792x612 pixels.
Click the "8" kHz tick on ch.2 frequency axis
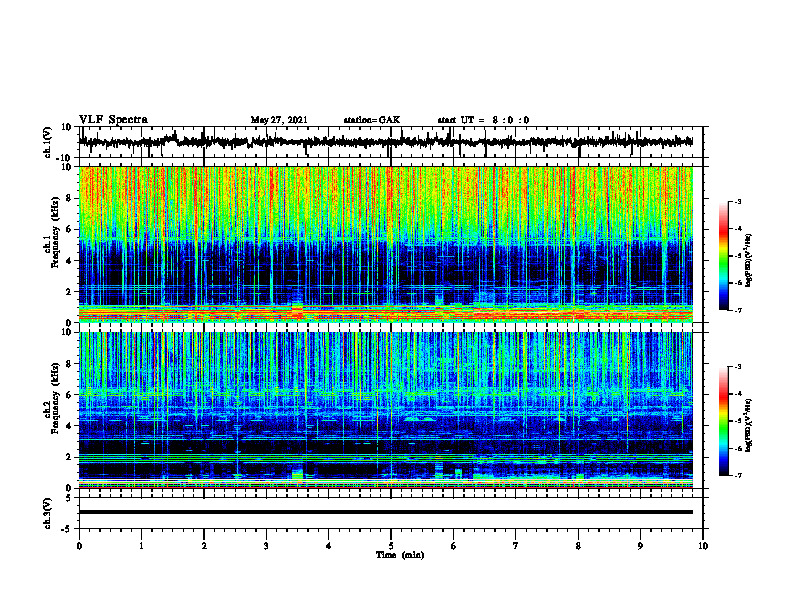coord(69,364)
